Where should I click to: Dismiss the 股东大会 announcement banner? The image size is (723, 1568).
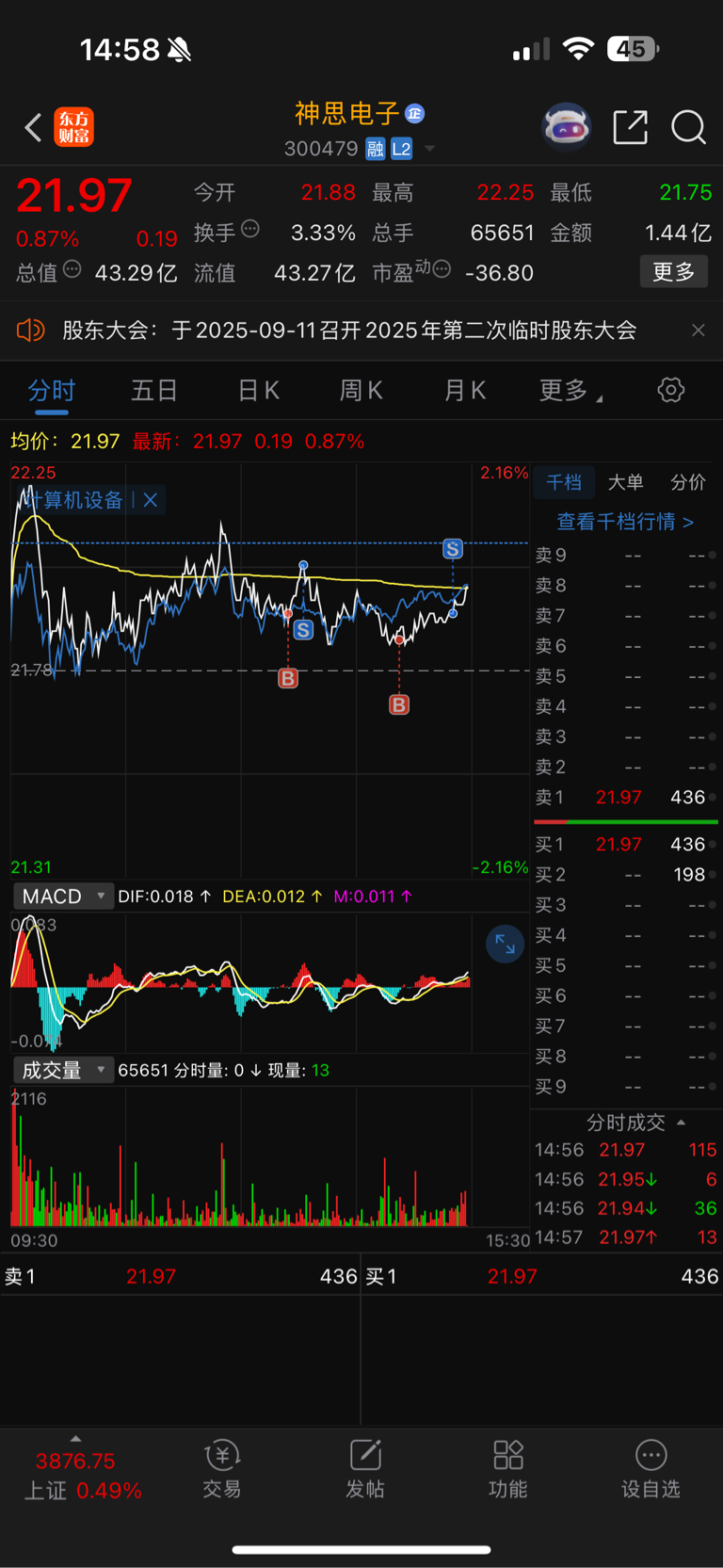(x=698, y=331)
